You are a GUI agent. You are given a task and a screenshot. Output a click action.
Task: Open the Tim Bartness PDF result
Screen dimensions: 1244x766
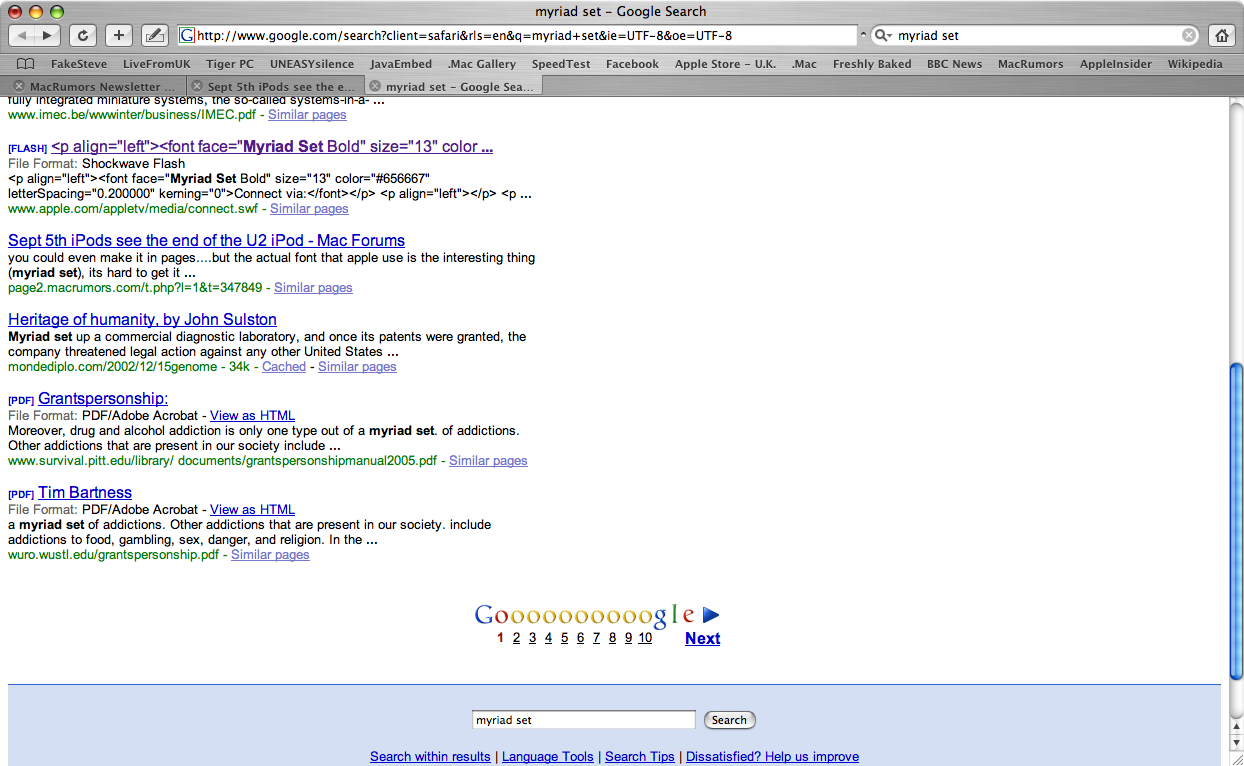click(x=85, y=492)
